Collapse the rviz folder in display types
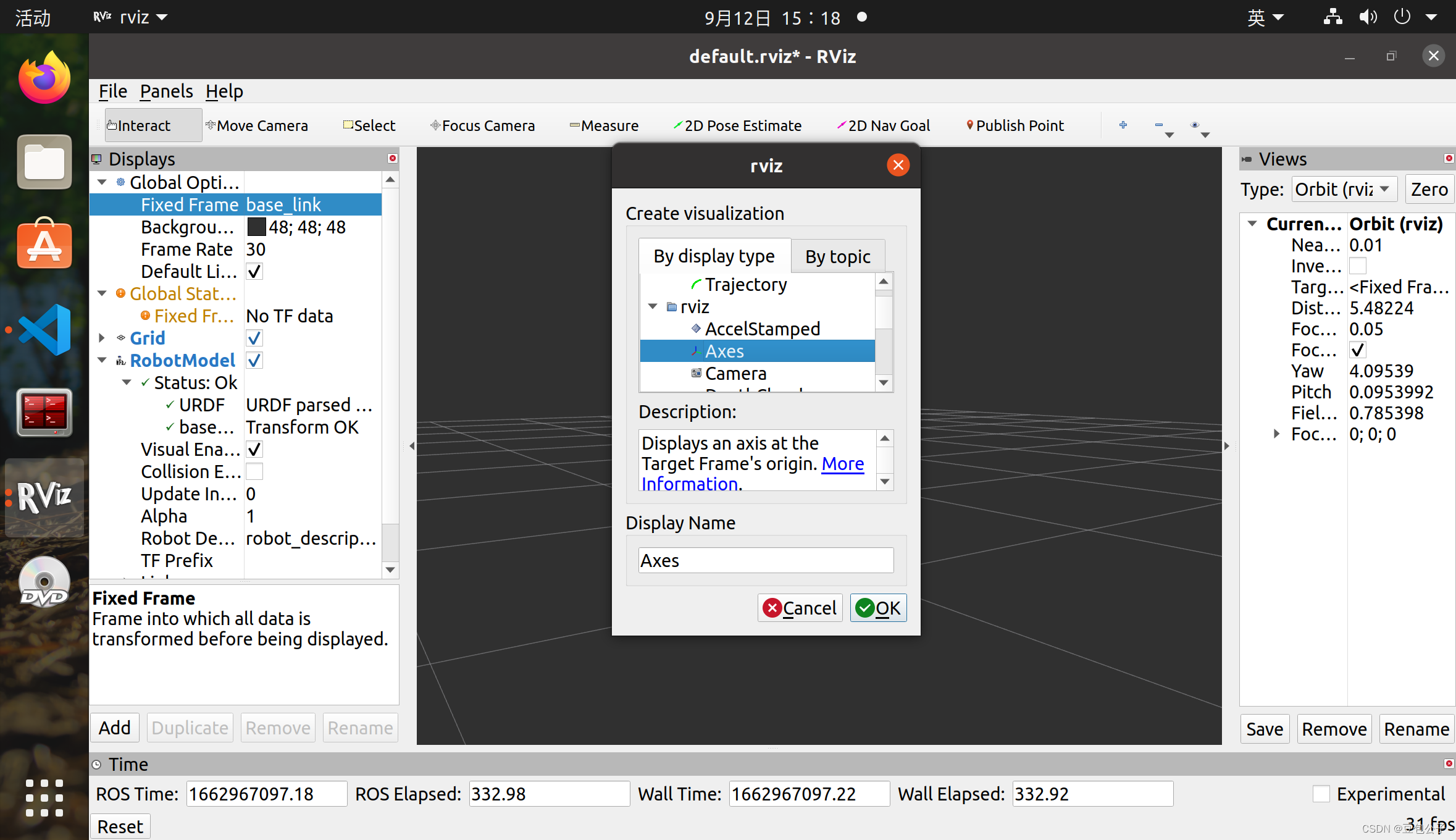Screen dimensions: 1456x840 click(x=653, y=306)
